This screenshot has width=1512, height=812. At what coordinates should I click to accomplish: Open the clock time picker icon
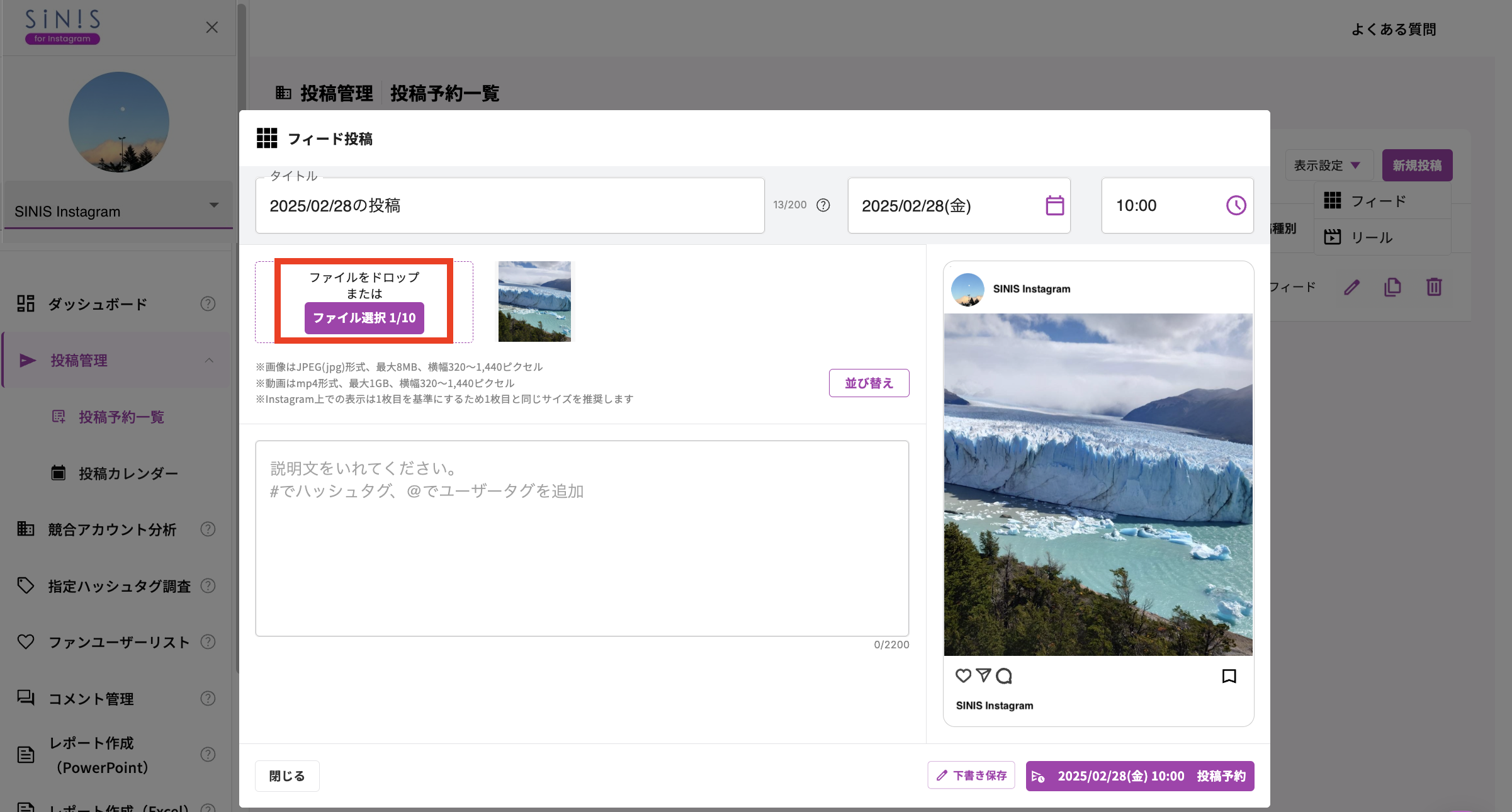tap(1235, 205)
